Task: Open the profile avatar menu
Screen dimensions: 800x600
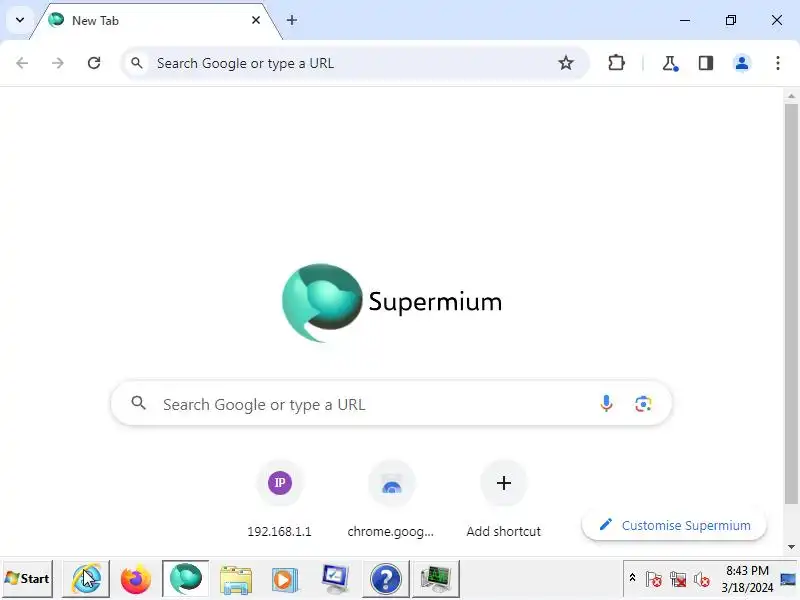Action: click(742, 63)
